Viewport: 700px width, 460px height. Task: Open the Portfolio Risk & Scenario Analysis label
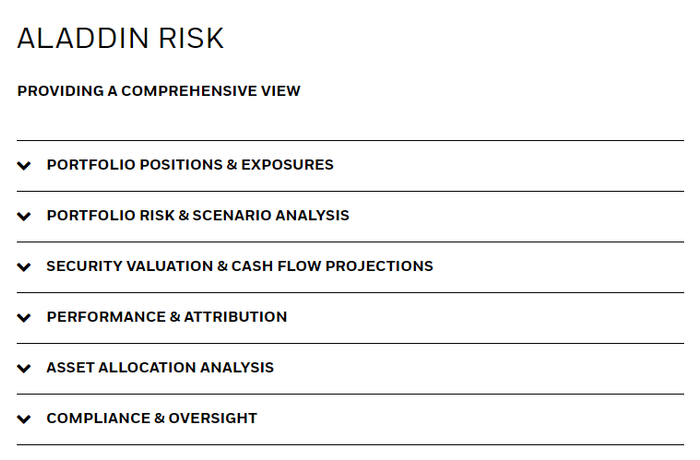(x=198, y=216)
